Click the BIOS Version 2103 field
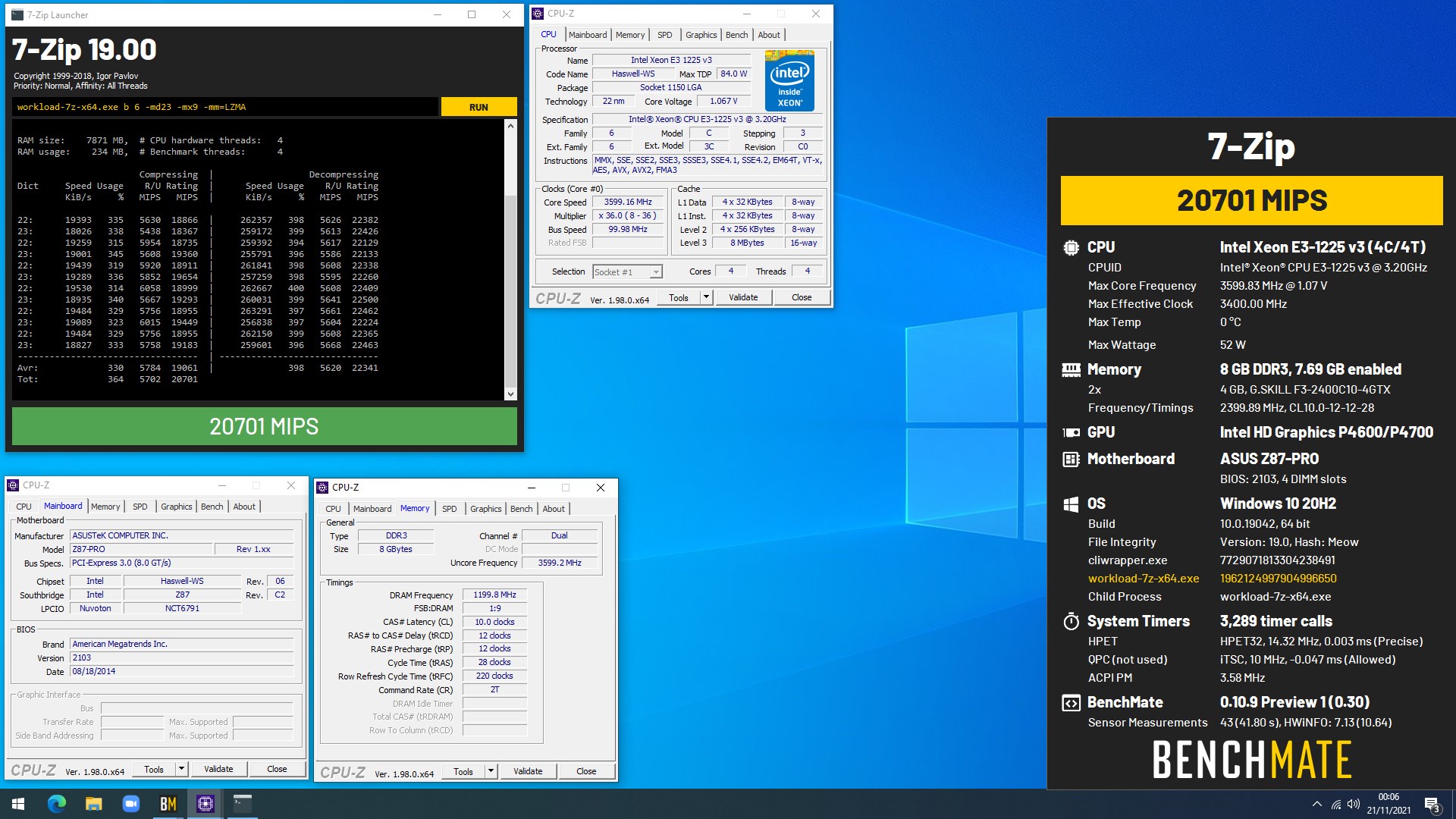The width and height of the screenshot is (1456, 819). pos(182,658)
